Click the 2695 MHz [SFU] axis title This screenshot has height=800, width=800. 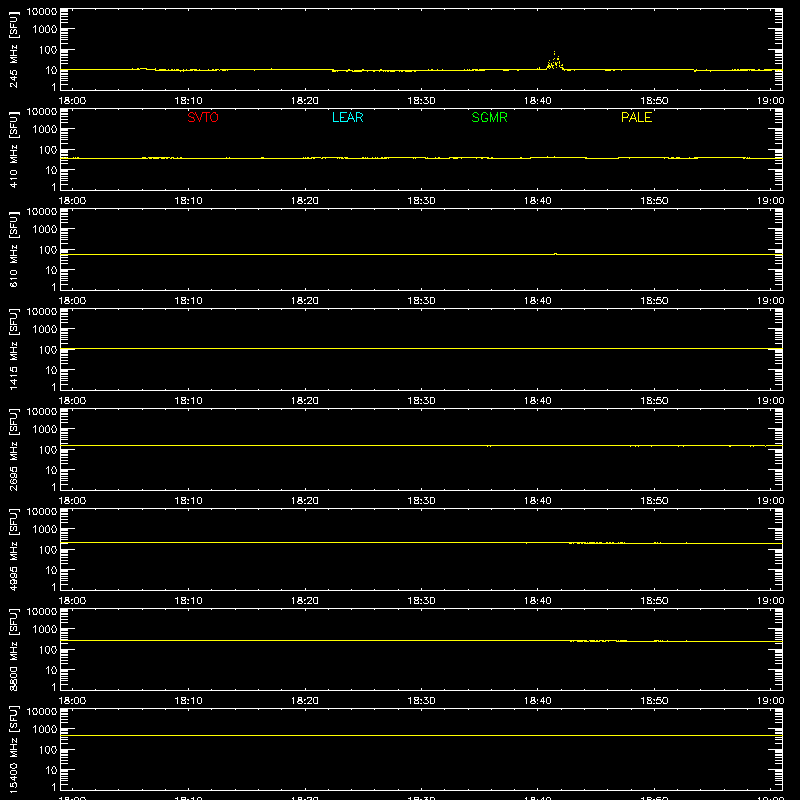tap(13, 449)
